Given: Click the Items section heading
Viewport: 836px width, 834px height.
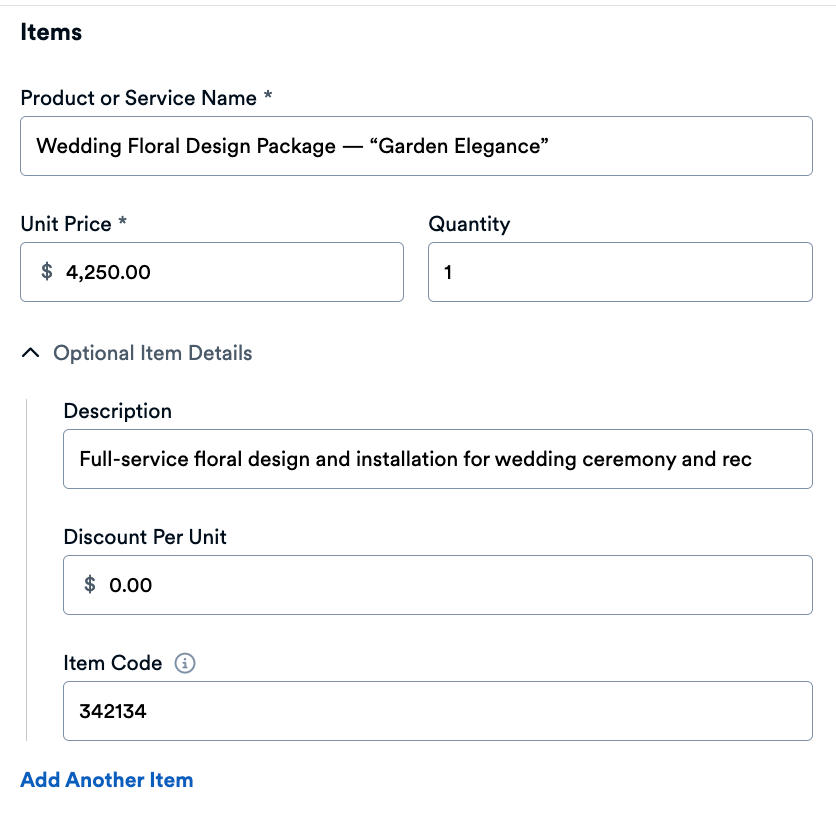Looking at the screenshot, I should (51, 32).
